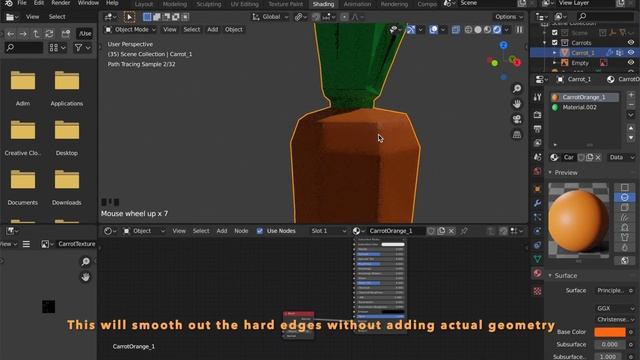Remove the material slot with minus button

click(x=631, y=104)
